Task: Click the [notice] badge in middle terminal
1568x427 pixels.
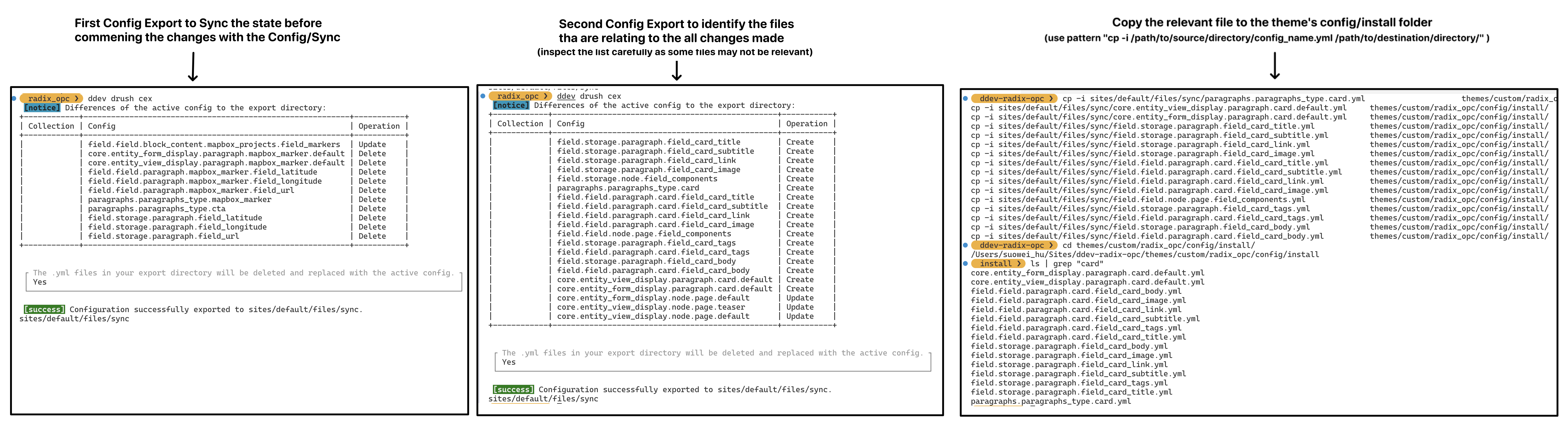Action: point(511,105)
